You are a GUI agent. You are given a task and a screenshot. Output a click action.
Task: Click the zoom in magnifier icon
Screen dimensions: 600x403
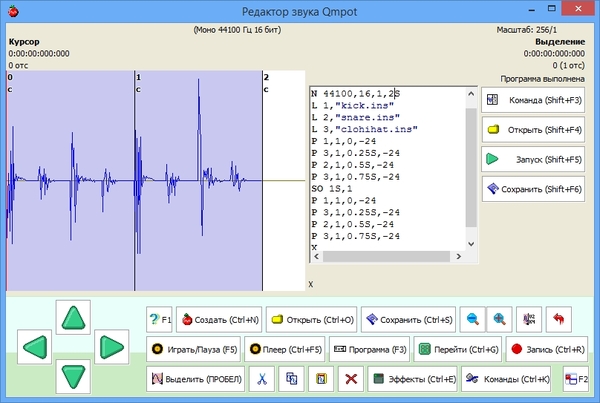pos(500,320)
